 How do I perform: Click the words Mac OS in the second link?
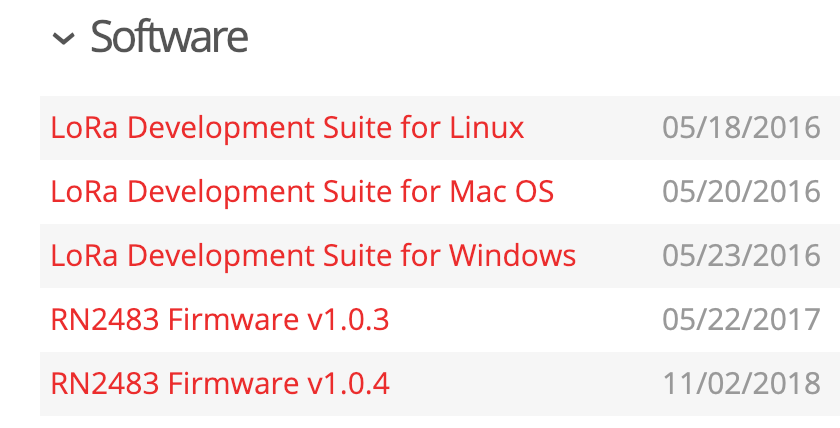coord(501,192)
